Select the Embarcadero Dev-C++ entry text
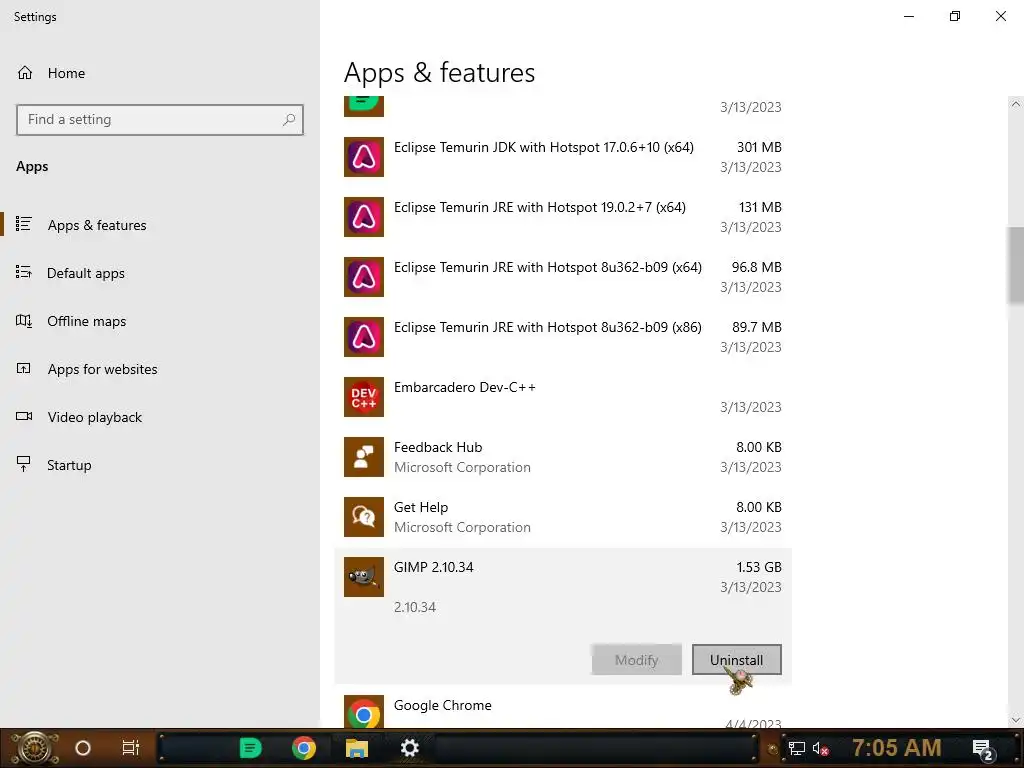The image size is (1024, 768). 464,387
